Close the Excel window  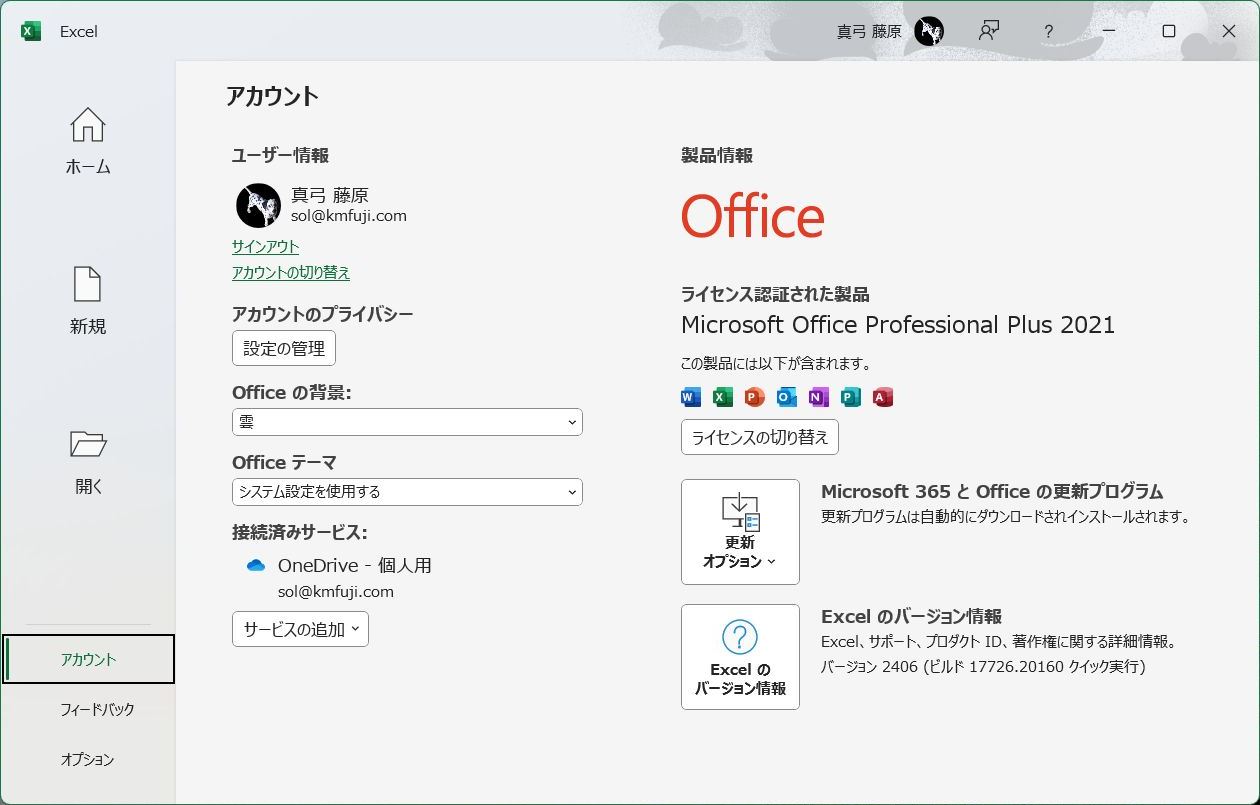tap(1229, 31)
